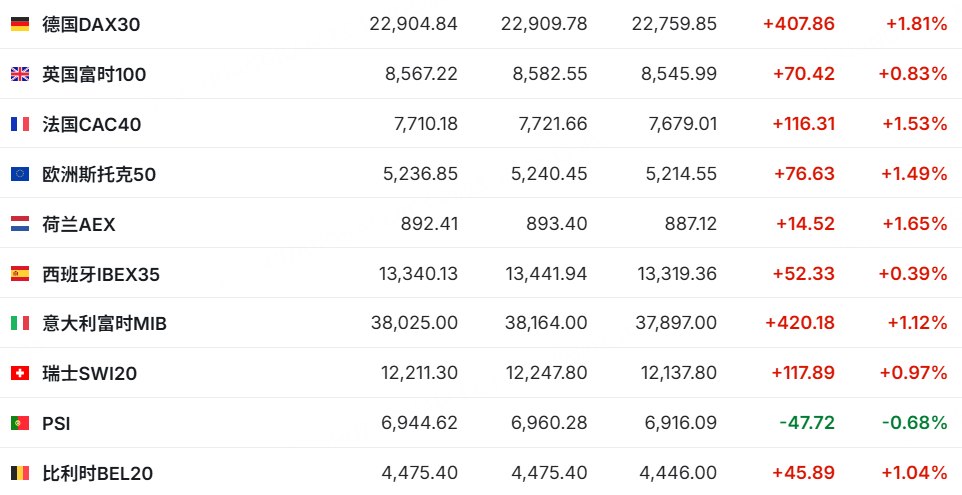Open the 法国CAC40 index link
The height and width of the screenshot is (495, 962).
(91, 125)
